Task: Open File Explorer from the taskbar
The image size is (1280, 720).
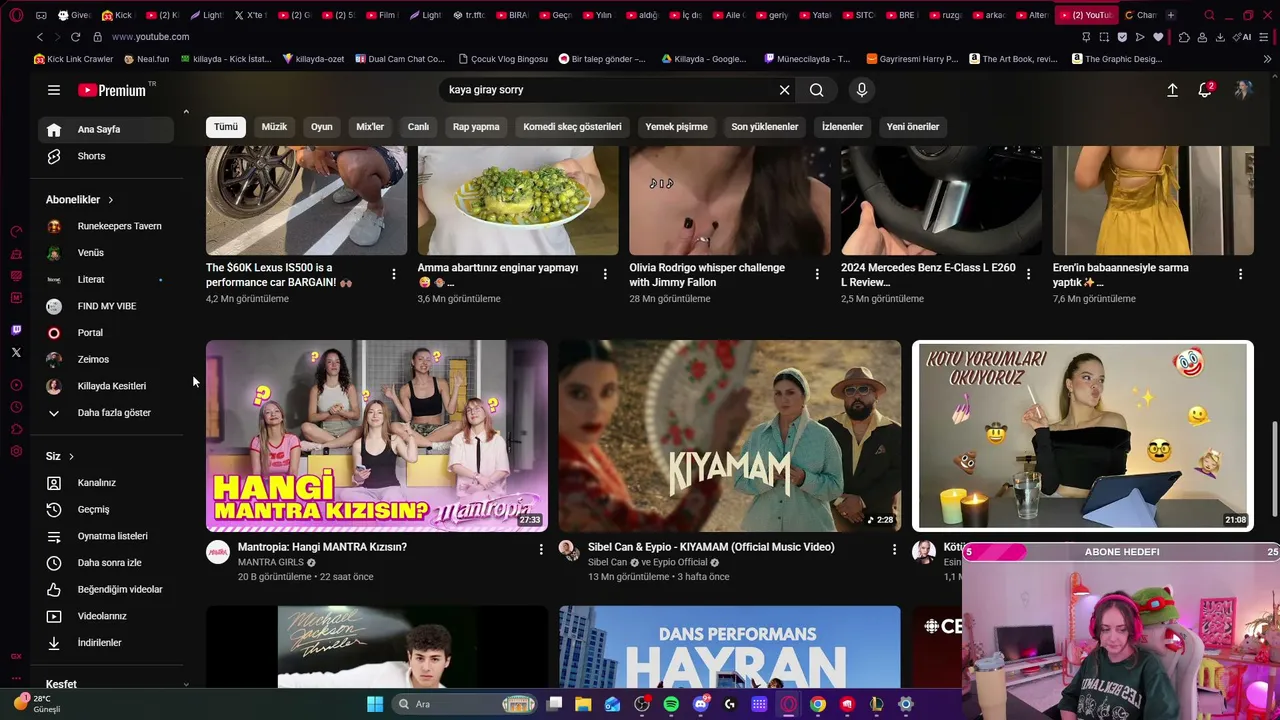Action: pos(583,704)
